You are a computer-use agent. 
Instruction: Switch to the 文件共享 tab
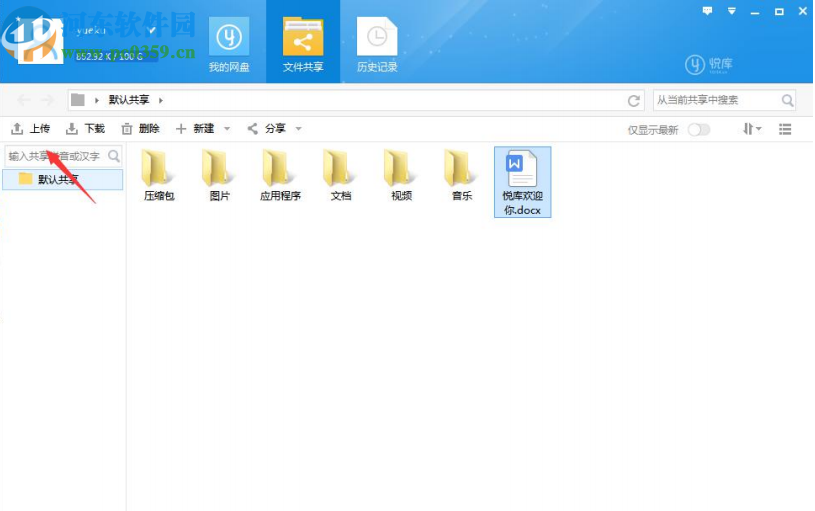(303, 44)
